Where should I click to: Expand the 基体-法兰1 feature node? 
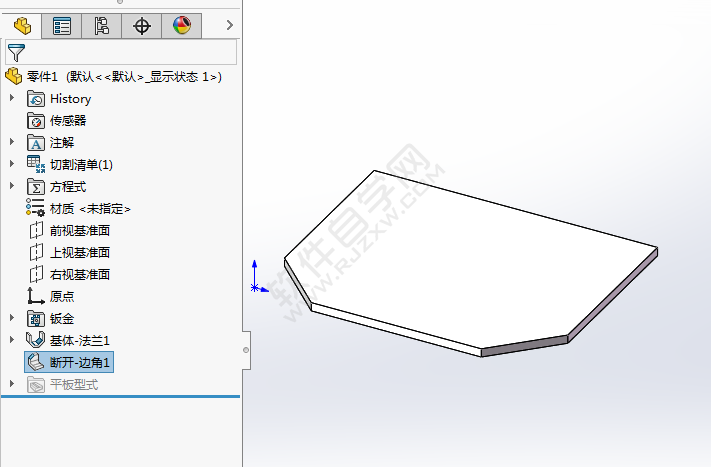12,340
